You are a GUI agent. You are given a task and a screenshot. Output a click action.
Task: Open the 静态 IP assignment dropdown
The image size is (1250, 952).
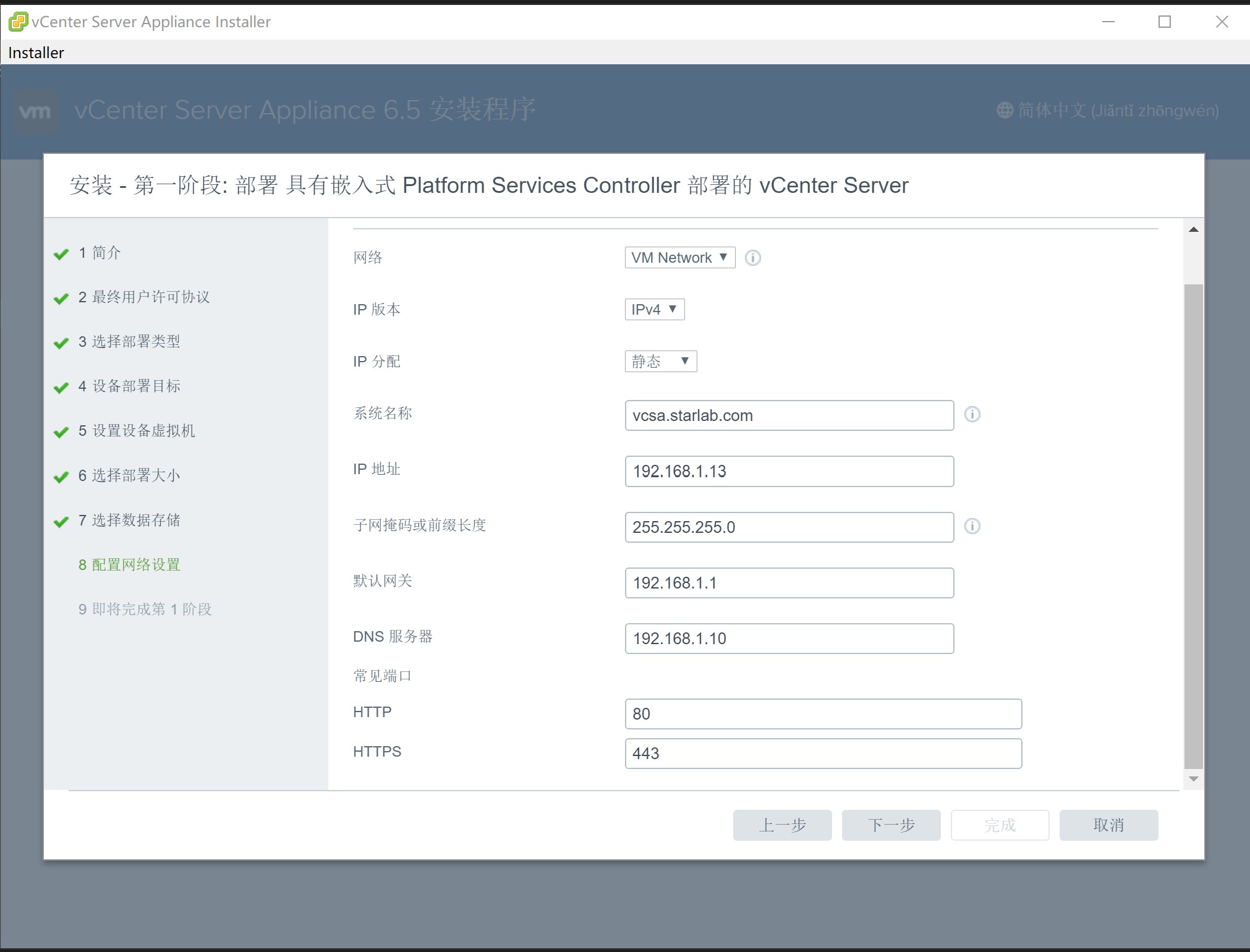(x=661, y=361)
